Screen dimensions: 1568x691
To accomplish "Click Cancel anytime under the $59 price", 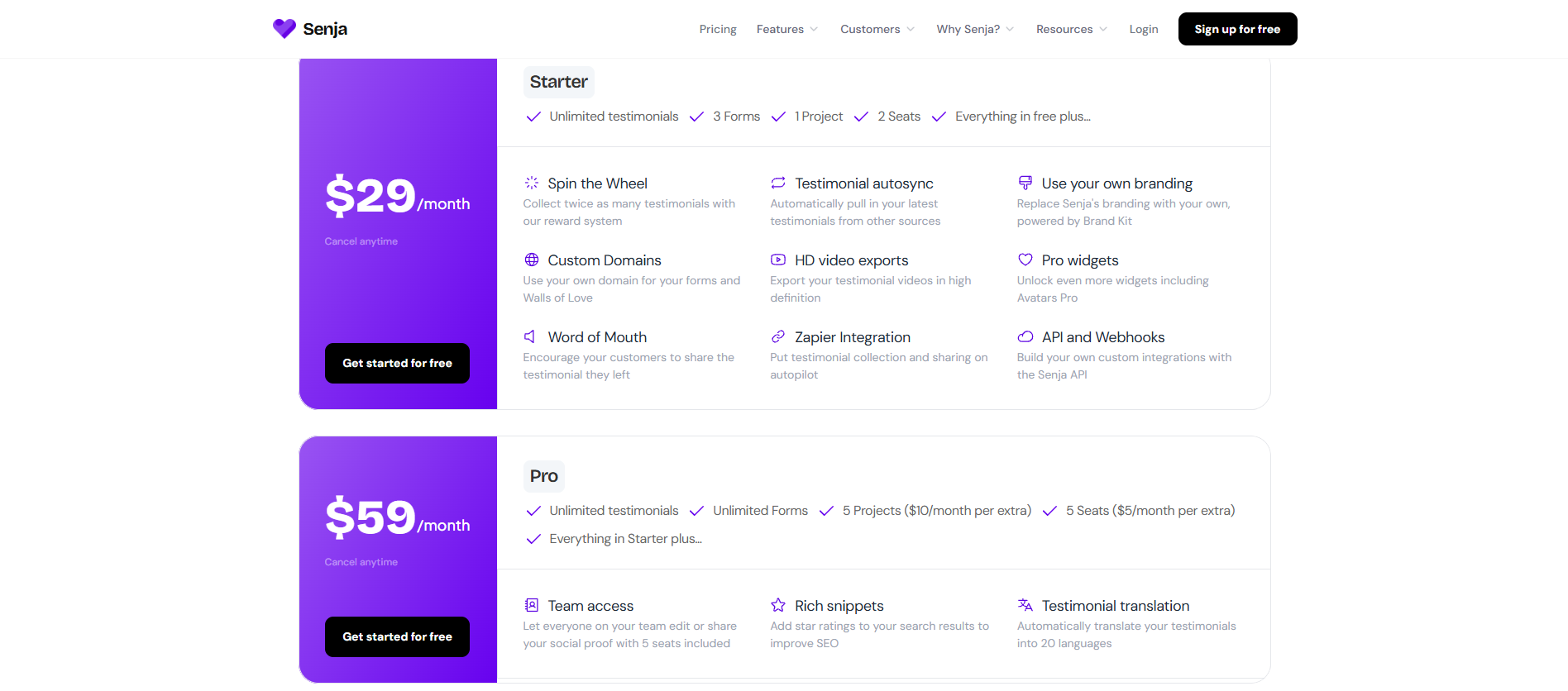I will coord(361,562).
